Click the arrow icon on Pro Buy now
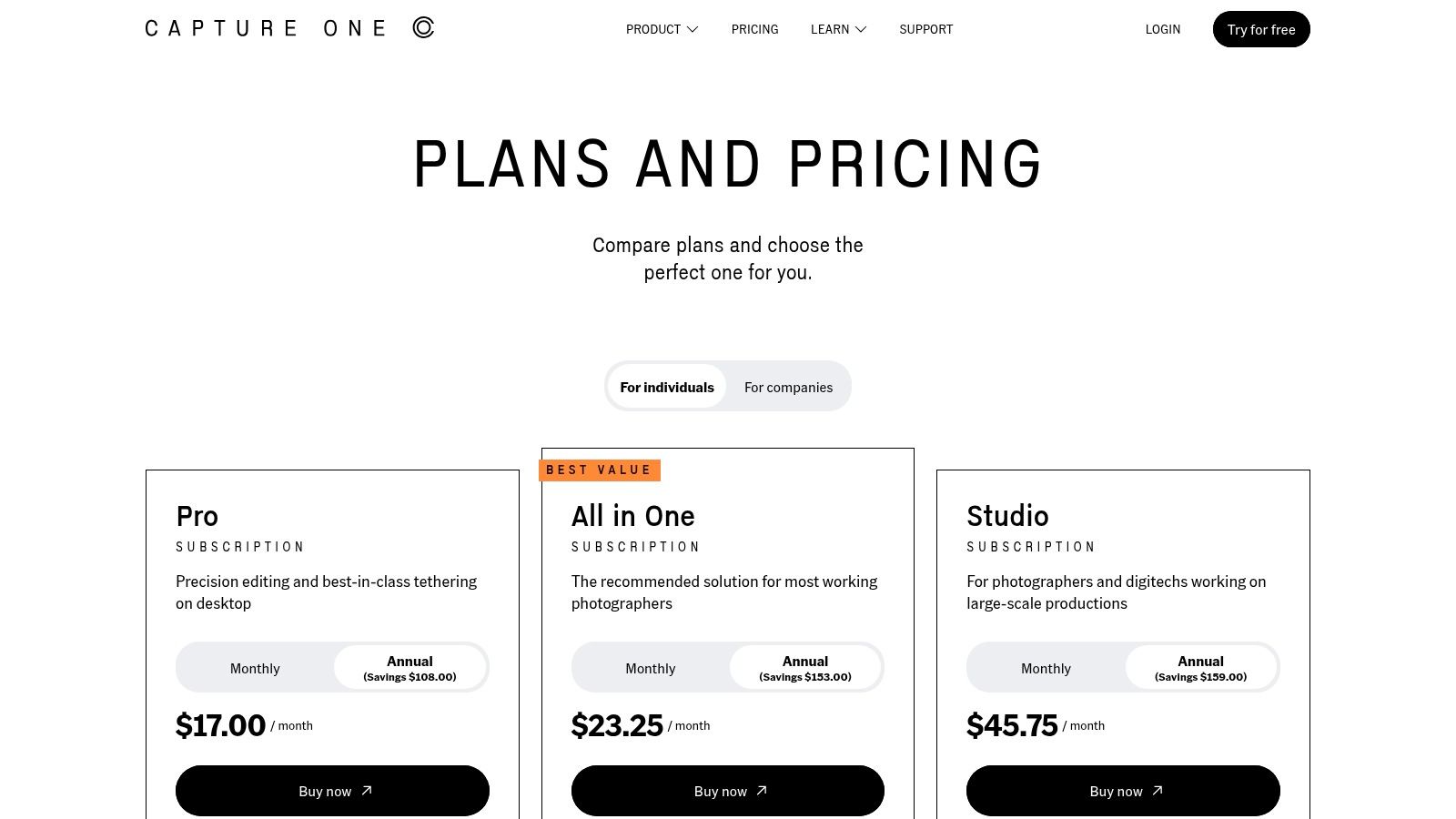Screen dimensions: 1456x819 [367, 790]
